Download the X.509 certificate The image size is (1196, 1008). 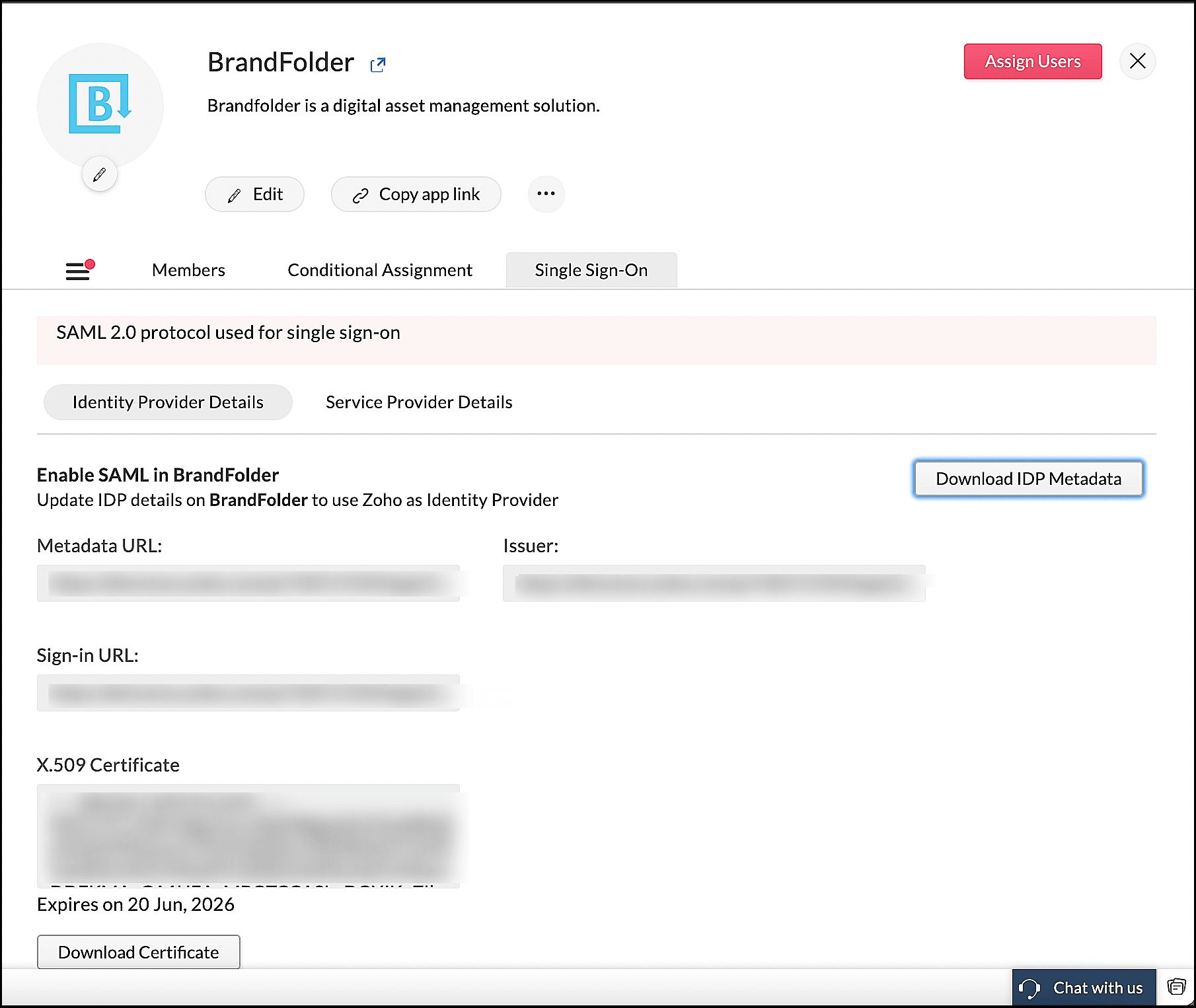(x=139, y=952)
